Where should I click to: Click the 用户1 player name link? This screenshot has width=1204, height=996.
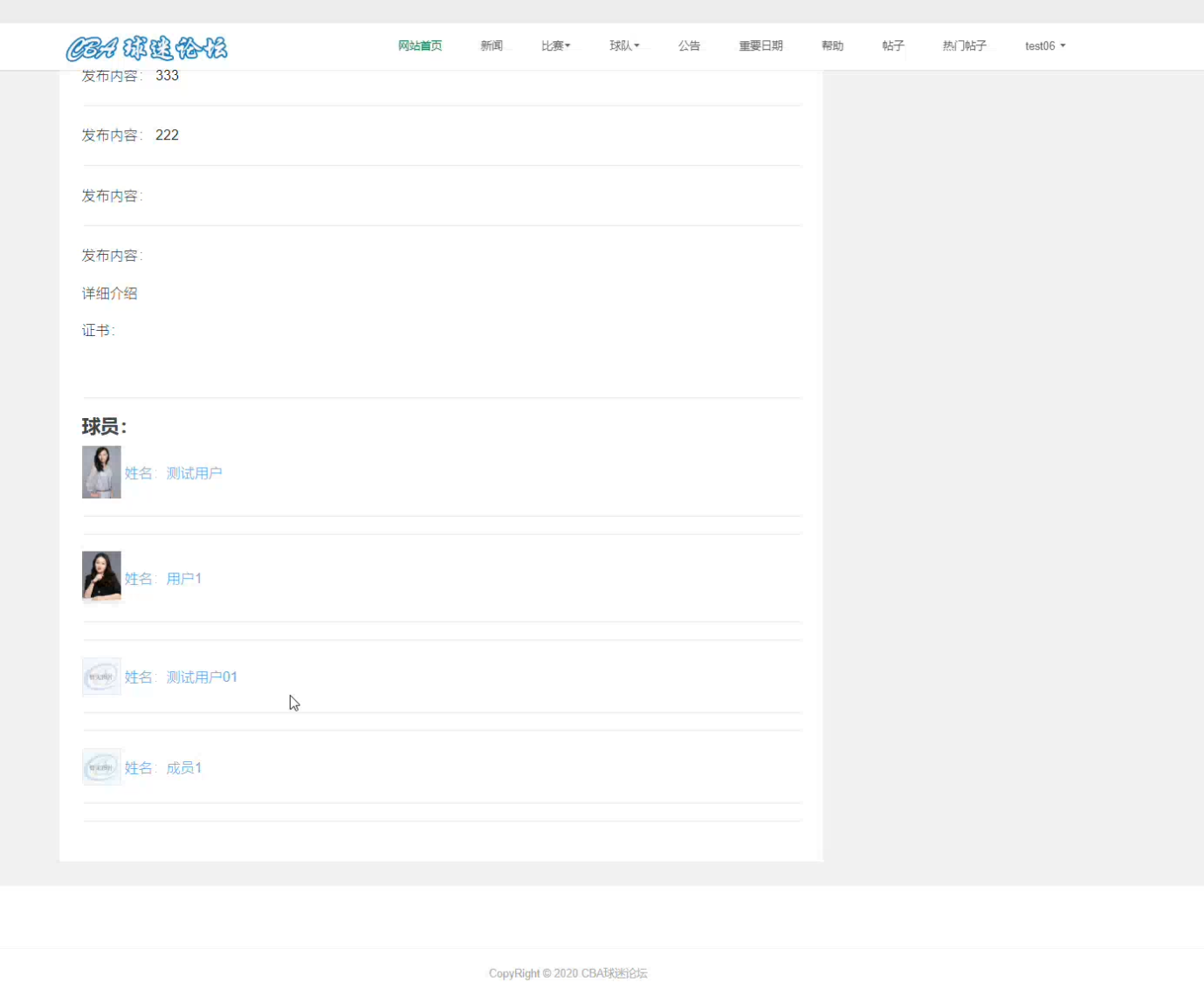pyautogui.click(x=184, y=577)
